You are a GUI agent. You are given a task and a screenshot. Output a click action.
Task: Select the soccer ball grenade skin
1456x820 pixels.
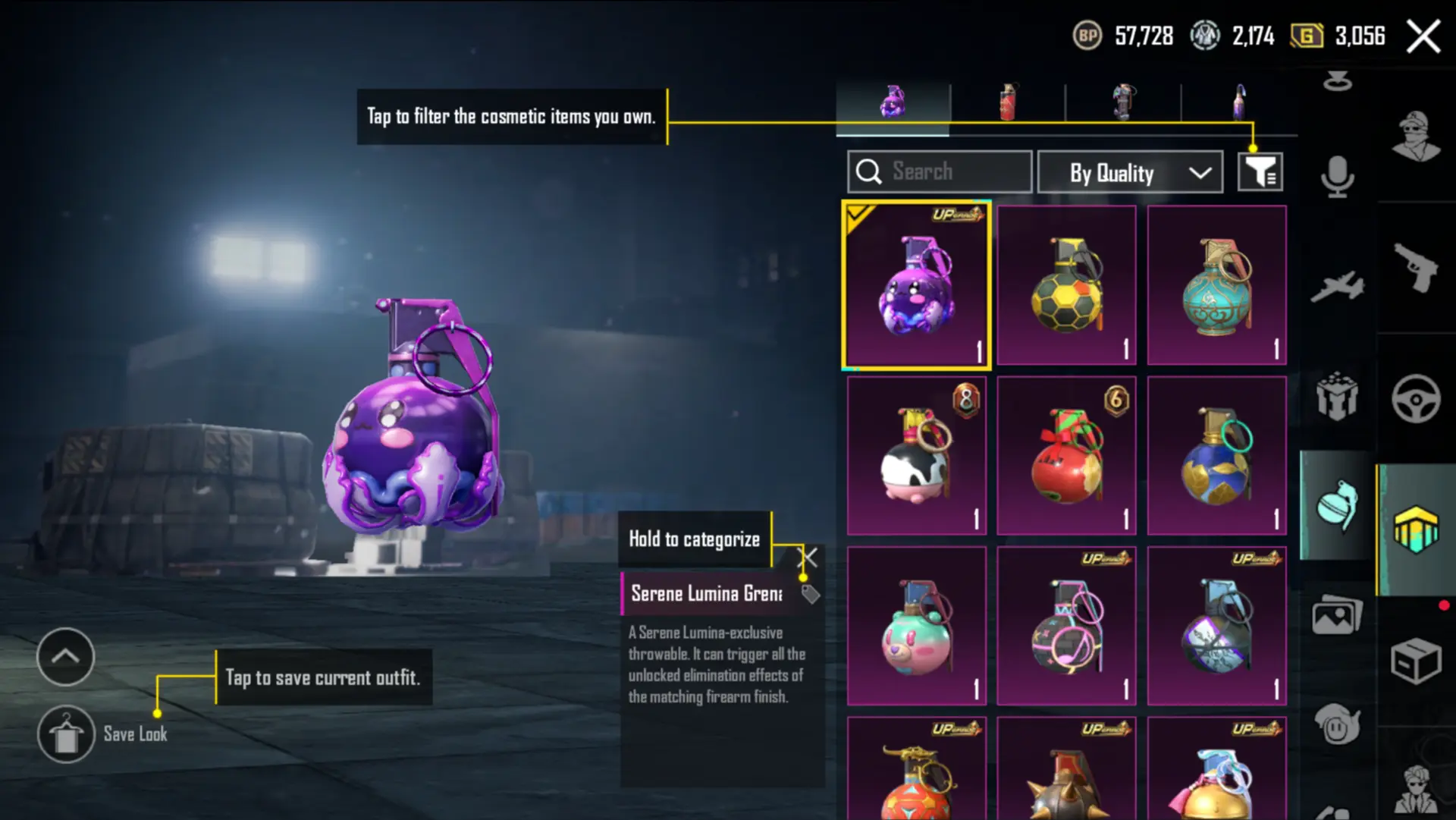click(x=1066, y=285)
